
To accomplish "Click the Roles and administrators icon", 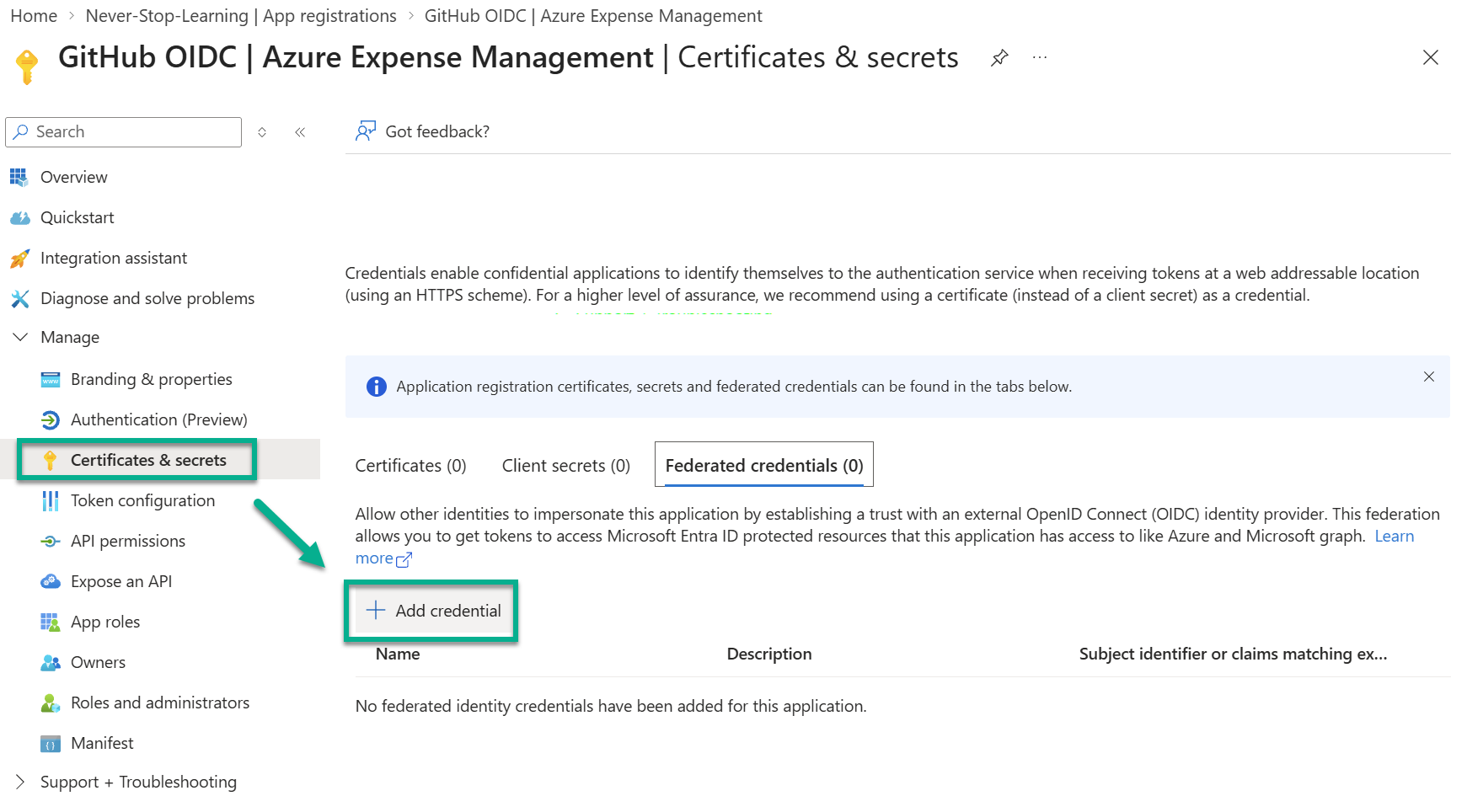I will [x=51, y=703].
